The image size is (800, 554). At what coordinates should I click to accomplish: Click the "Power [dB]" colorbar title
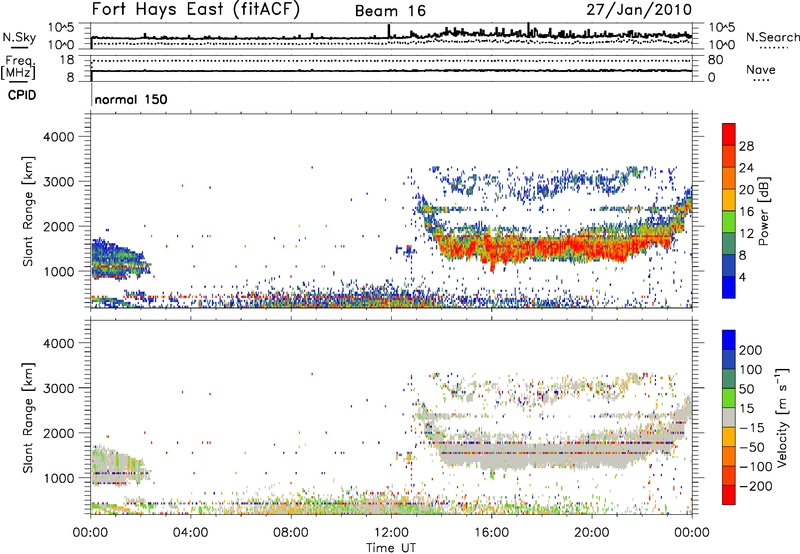pos(764,211)
